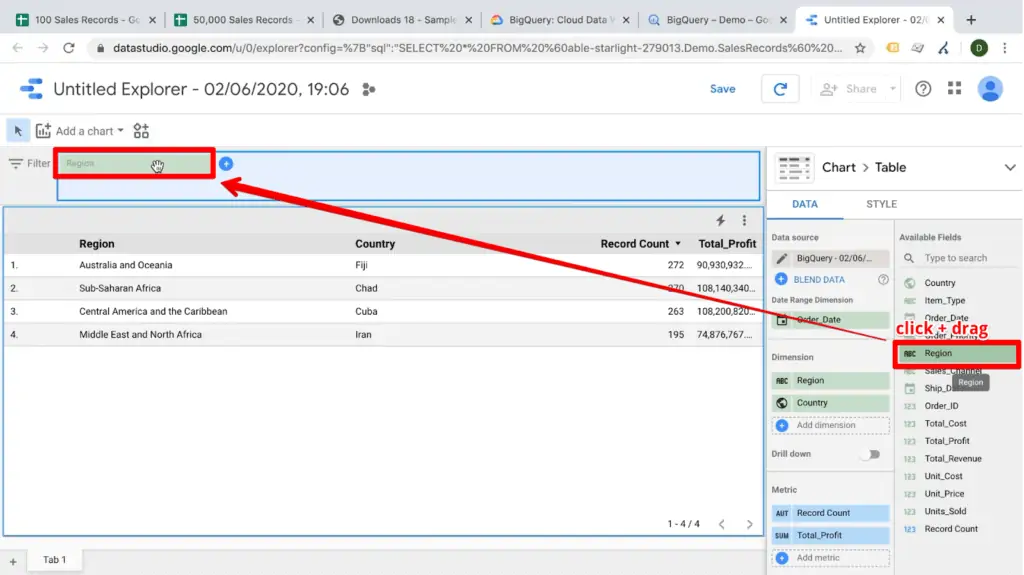Open the Add a chart menu
The image size is (1024, 575).
[x=80, y=131]
